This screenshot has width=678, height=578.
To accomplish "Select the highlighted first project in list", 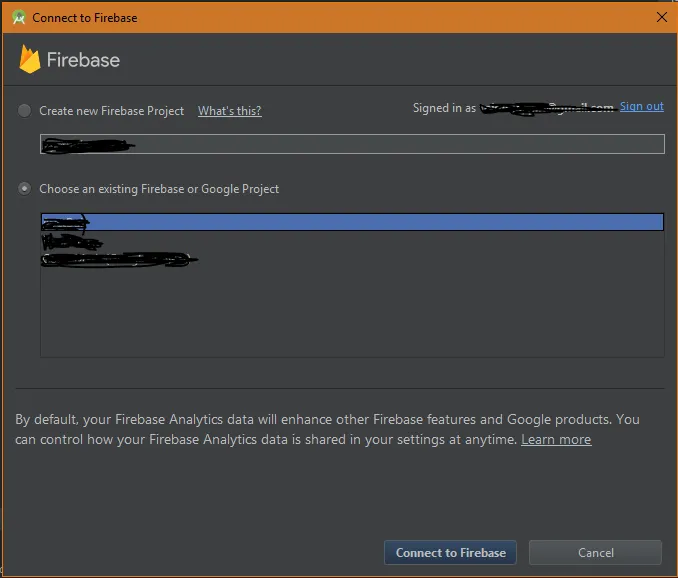I will [352, 222].
